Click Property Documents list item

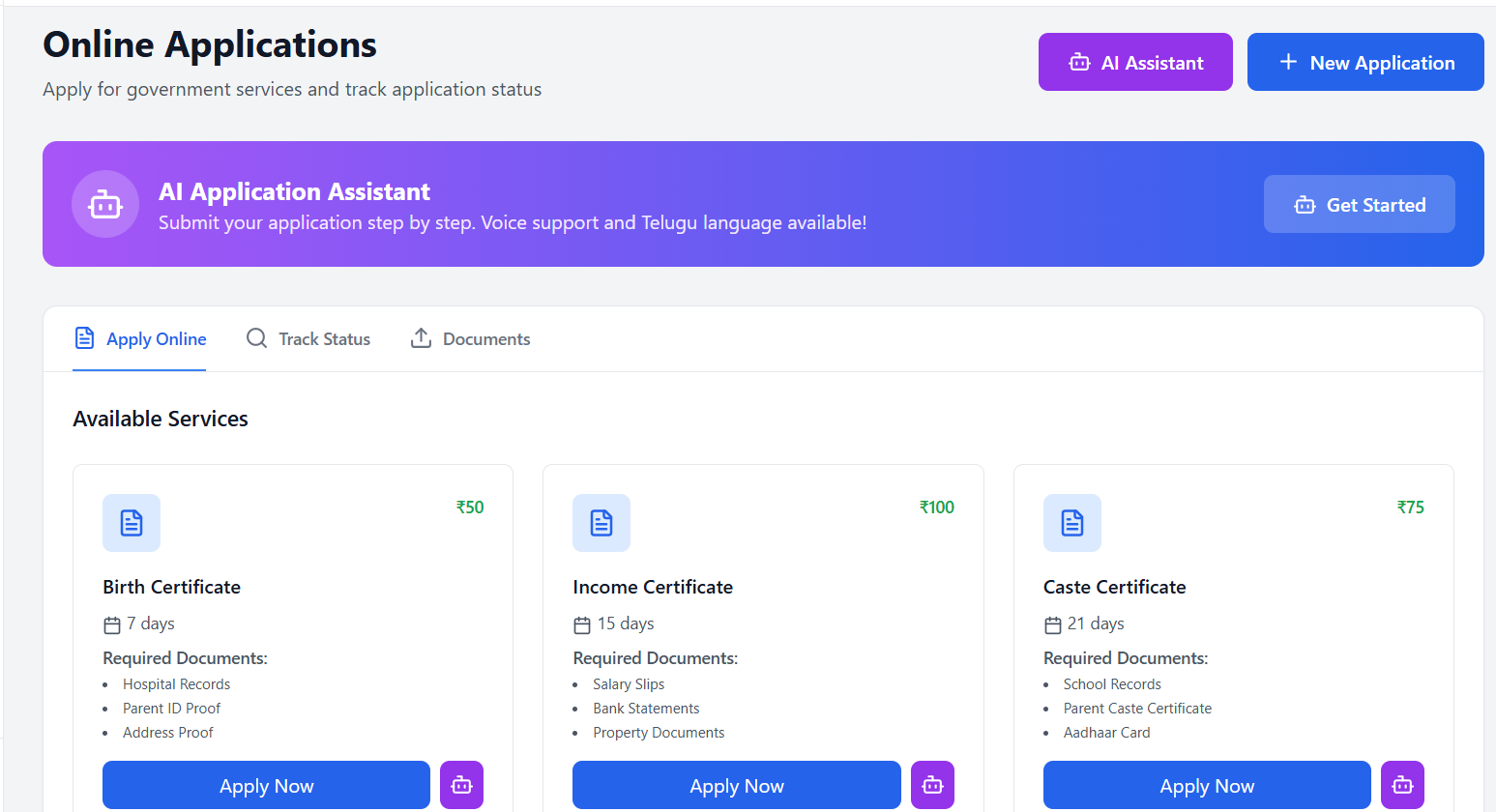pyautogui.click(x=660, y=733)
